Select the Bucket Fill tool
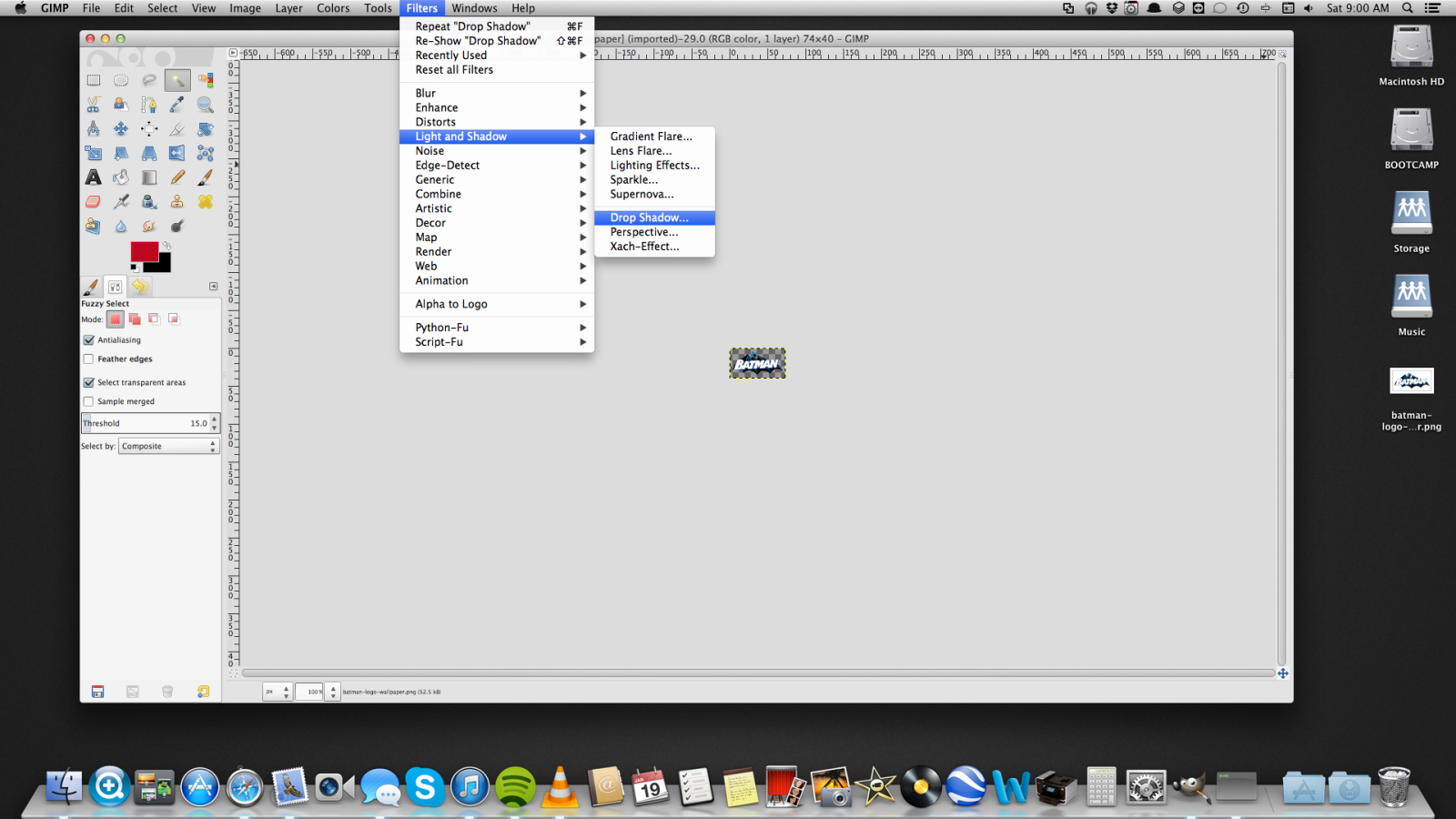This screenshot has height=819, width=1456. (121, 177)
